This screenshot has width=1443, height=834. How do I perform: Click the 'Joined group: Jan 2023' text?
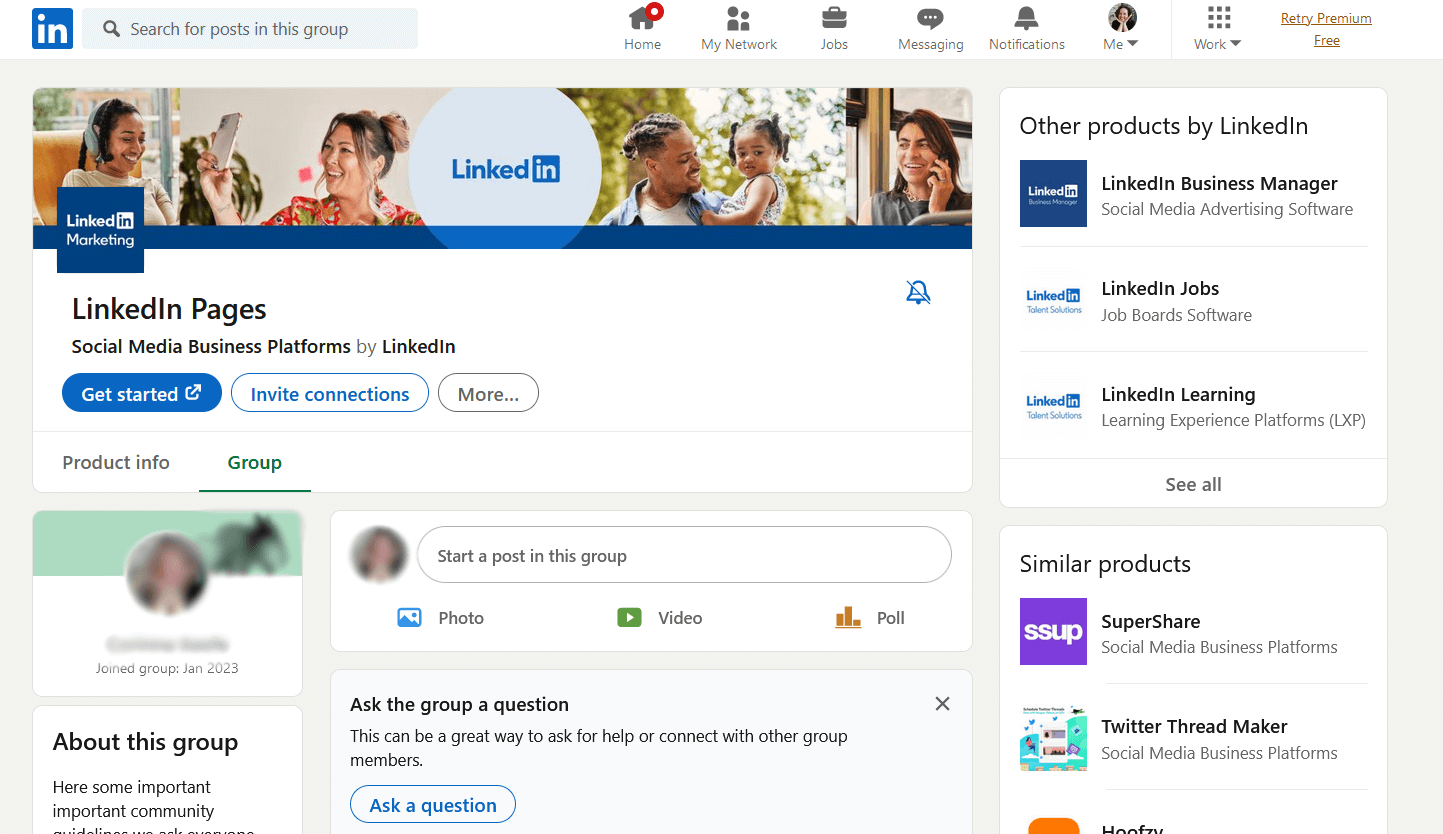[x=167, y=668]
